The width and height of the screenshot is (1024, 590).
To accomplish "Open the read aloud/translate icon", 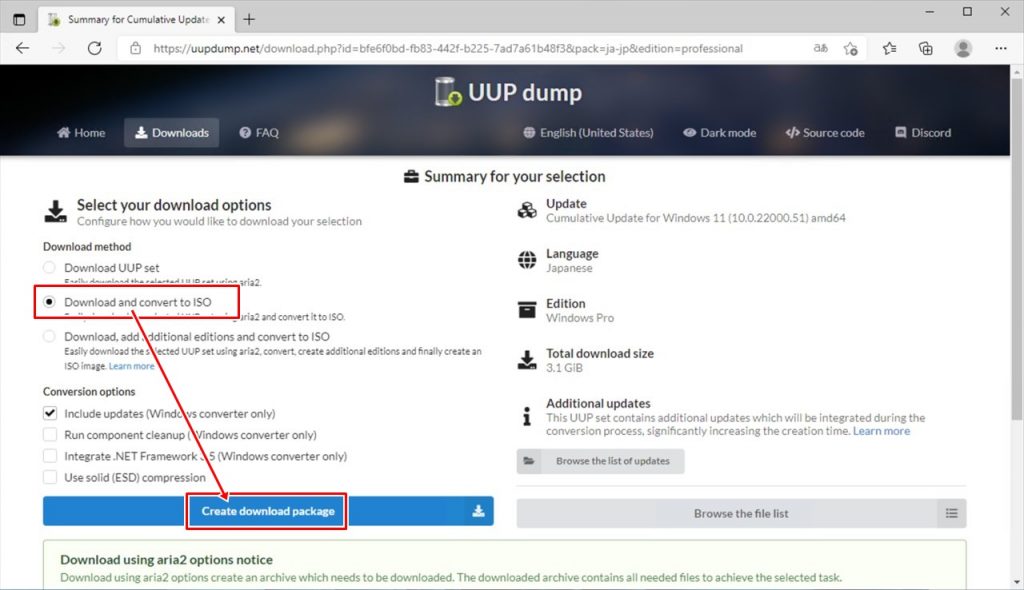I will (821, 48).
